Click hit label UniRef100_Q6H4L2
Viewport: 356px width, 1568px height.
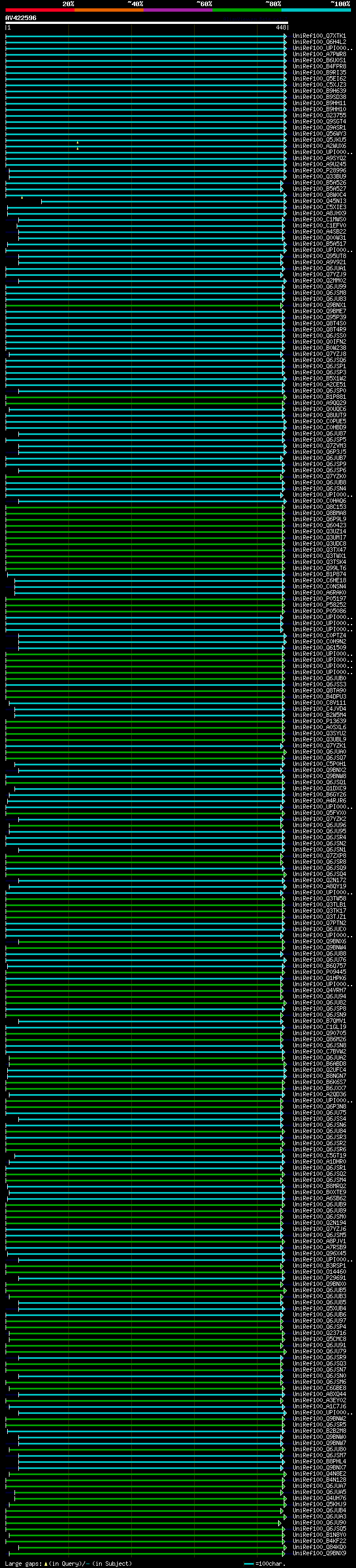click(319, 42)
